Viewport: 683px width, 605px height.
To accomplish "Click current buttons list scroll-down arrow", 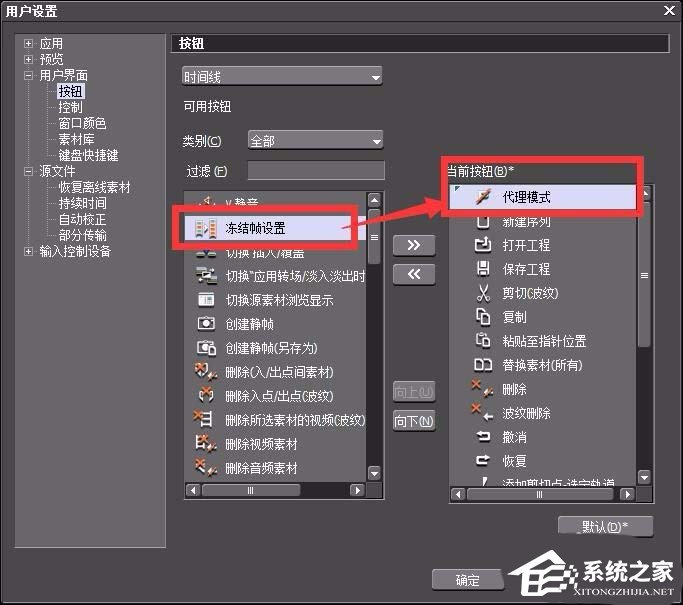I will tap(644, 477).
